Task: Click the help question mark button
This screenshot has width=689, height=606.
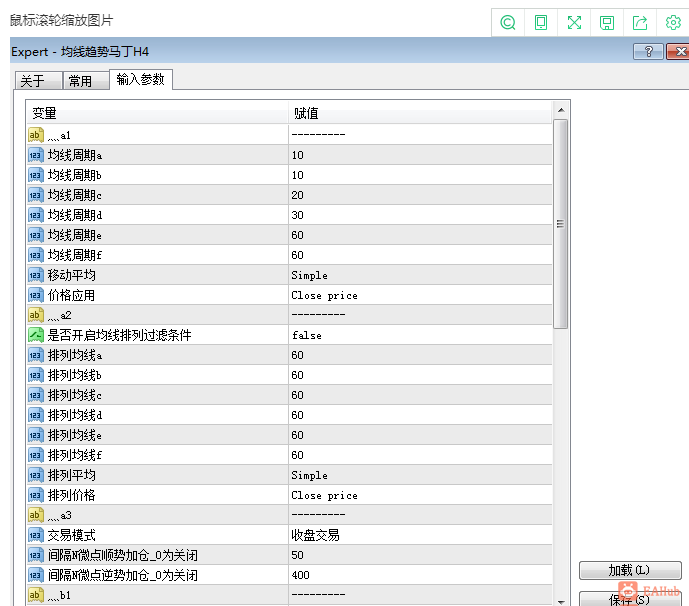Action: (648, 52)
